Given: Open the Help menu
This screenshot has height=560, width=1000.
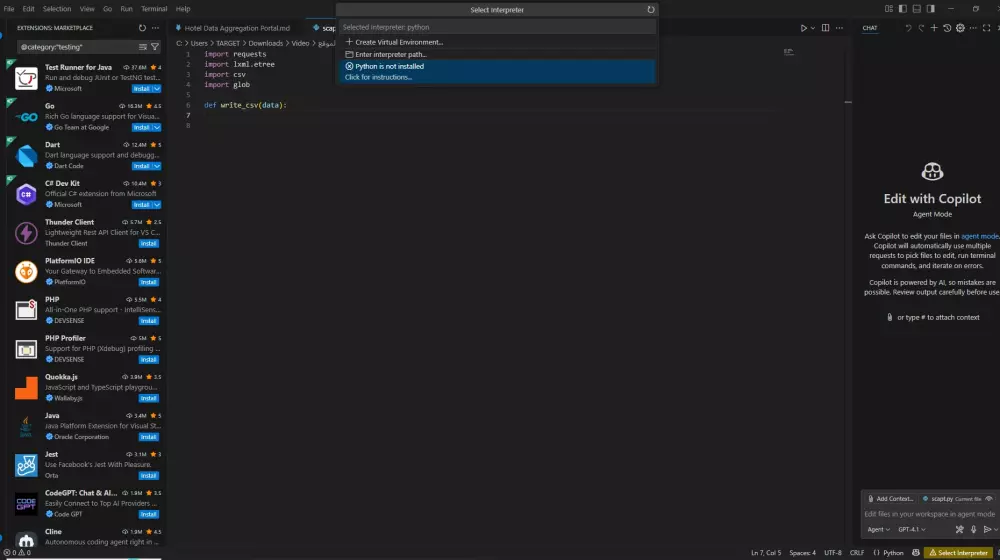Looking at the screenshot, I should [x=183, y=9].
